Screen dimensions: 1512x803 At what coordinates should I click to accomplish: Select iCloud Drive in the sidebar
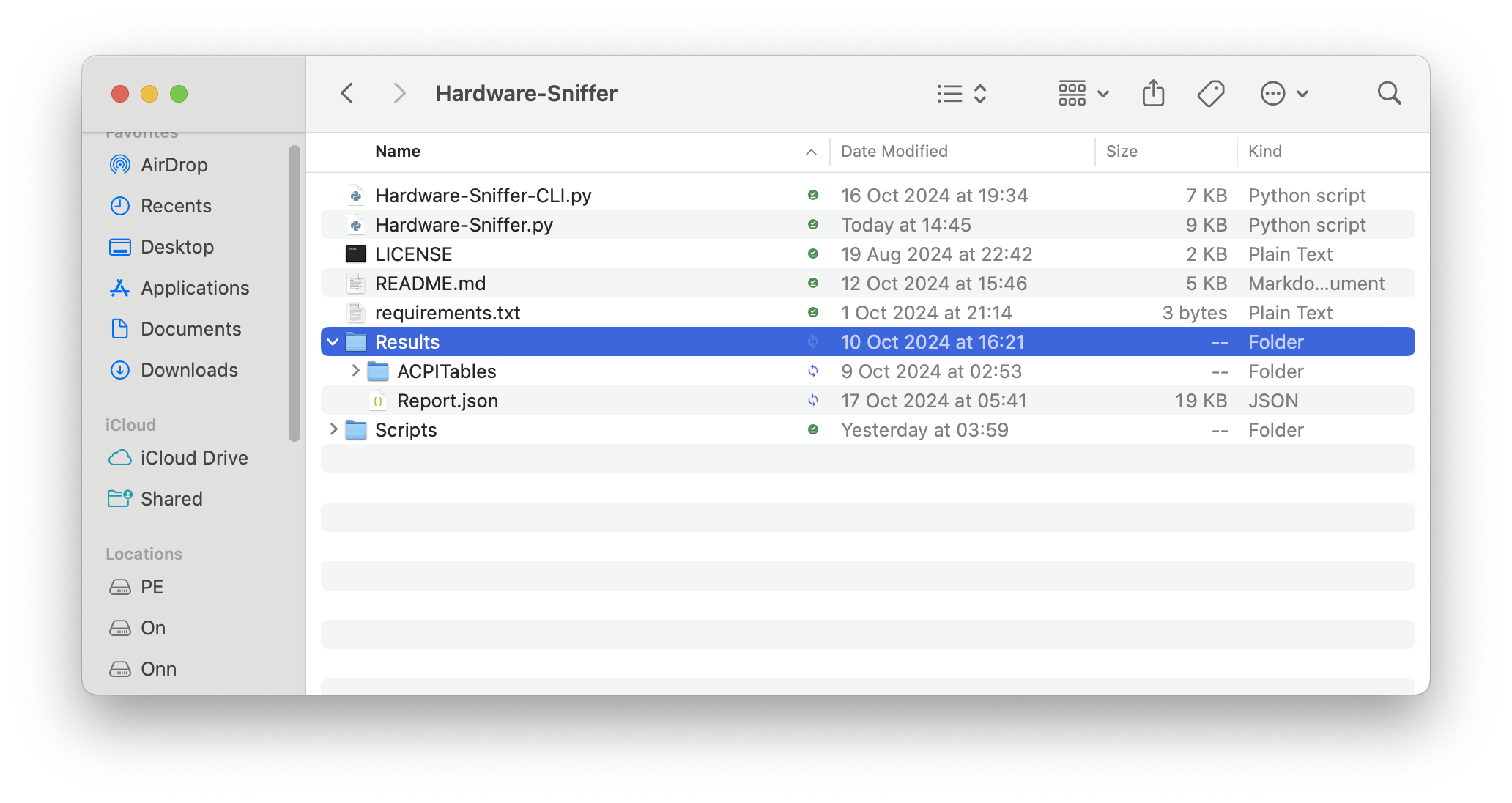(193, 458)
